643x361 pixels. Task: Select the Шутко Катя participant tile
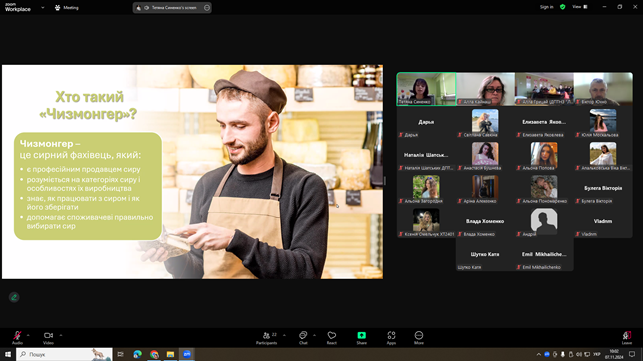click(486, 255)
